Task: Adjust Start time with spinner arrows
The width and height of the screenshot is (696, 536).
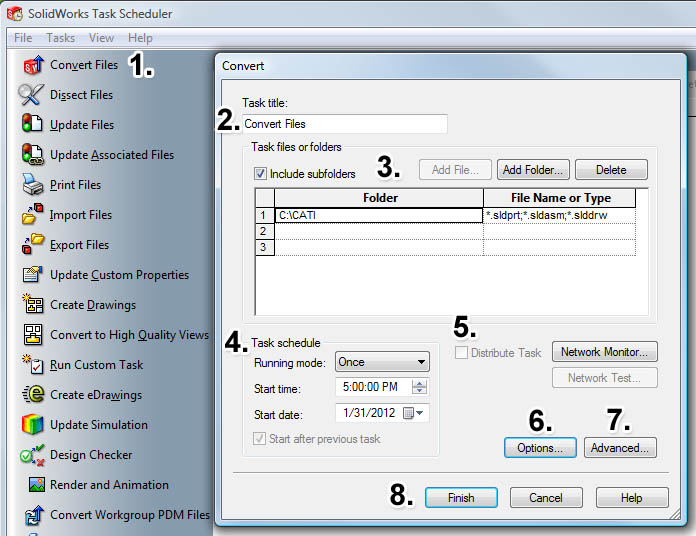Action: point(419,387)
